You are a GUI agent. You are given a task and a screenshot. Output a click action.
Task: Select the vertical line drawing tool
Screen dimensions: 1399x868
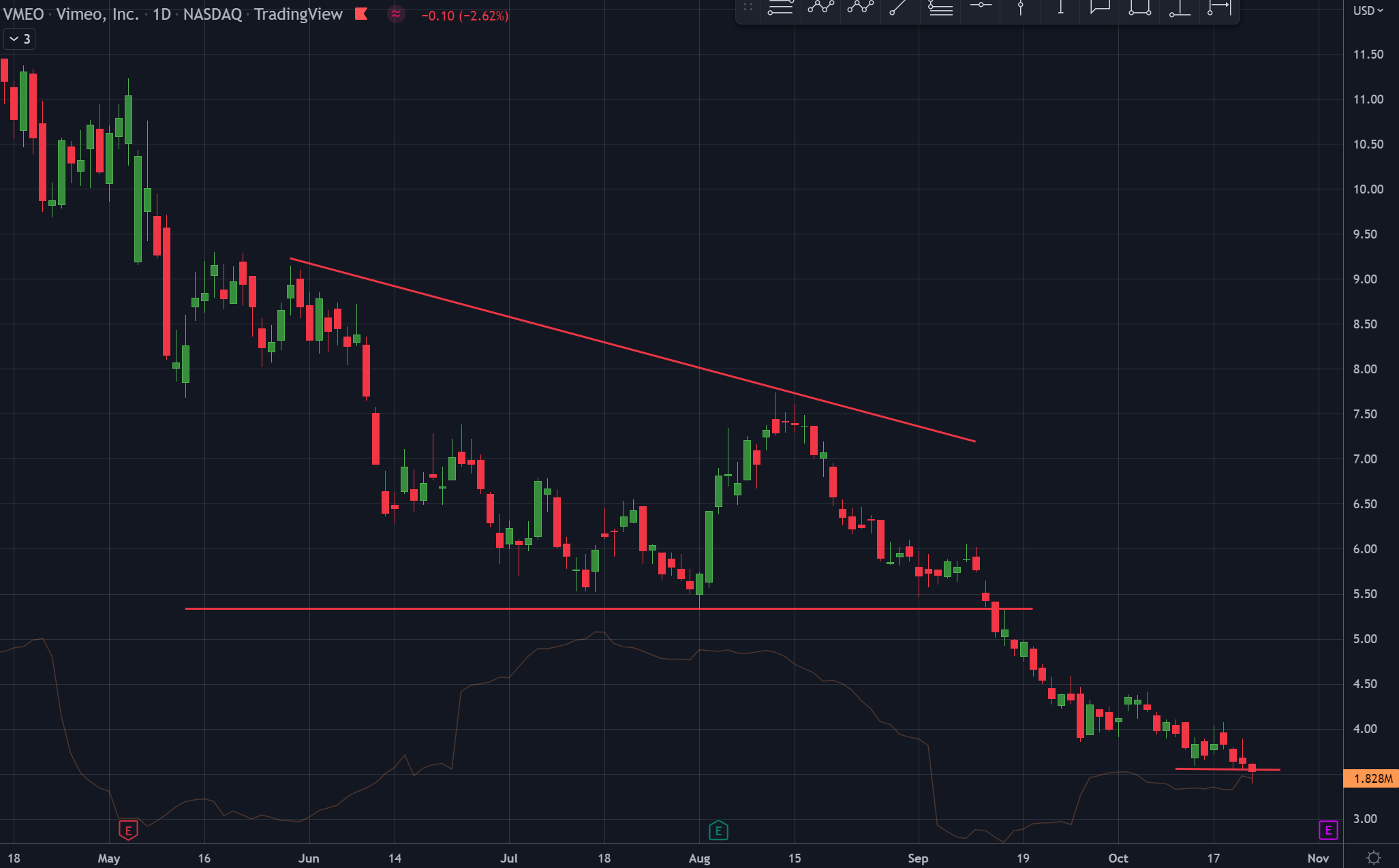click(x=1020, y=7)
